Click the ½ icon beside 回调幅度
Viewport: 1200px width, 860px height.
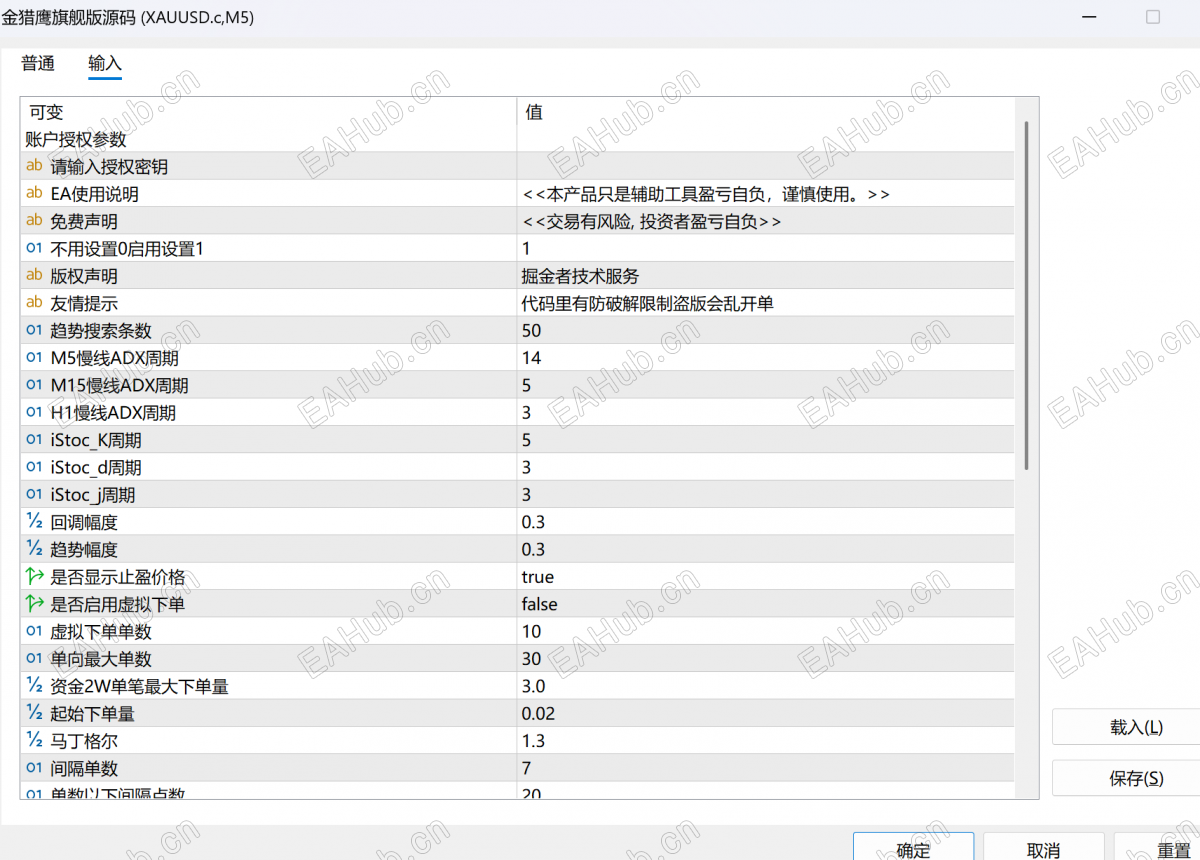tap(34, 522)
